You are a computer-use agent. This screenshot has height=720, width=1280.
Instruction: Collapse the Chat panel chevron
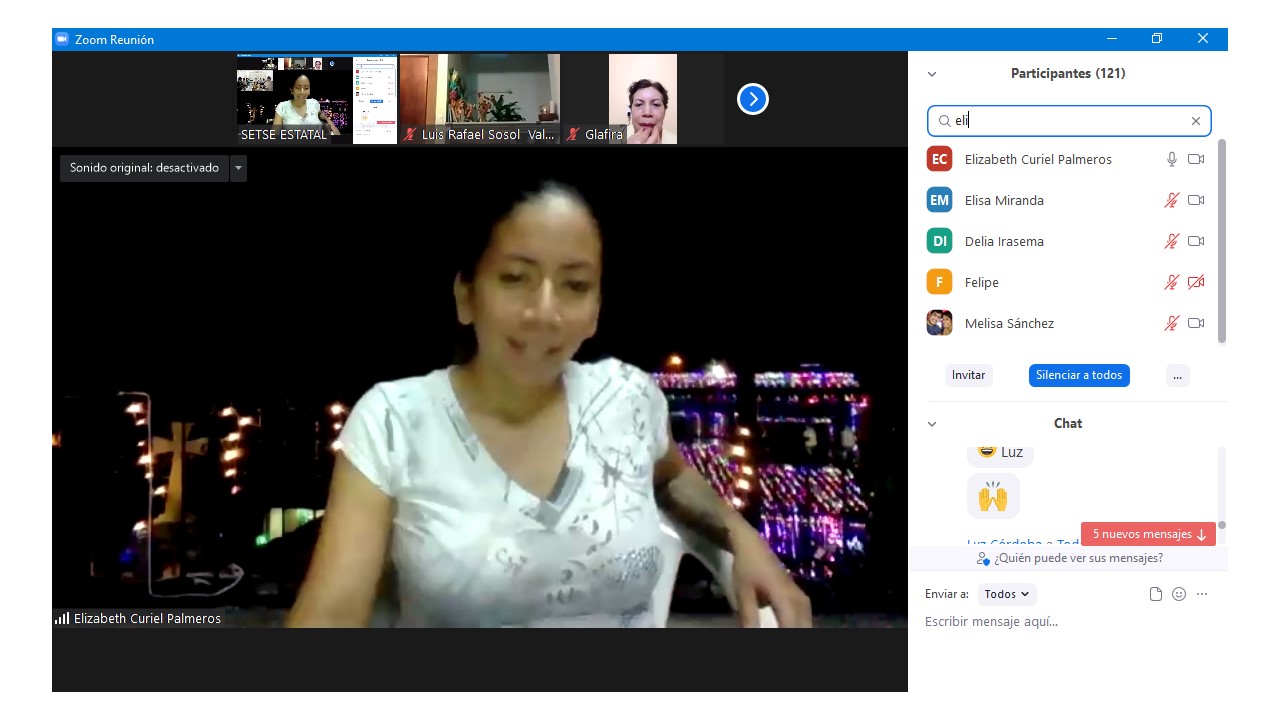pyautogui.click(x=932, y=424)
